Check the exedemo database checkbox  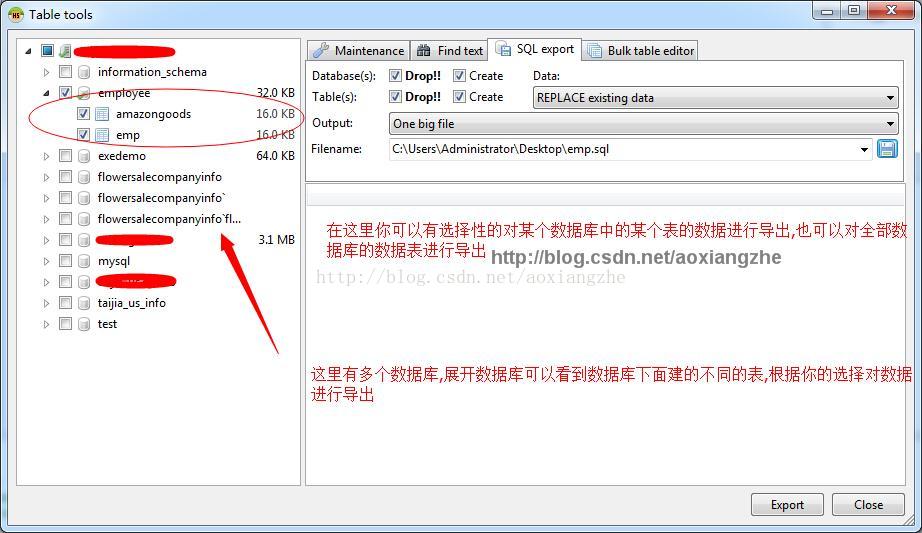[65, 156]
